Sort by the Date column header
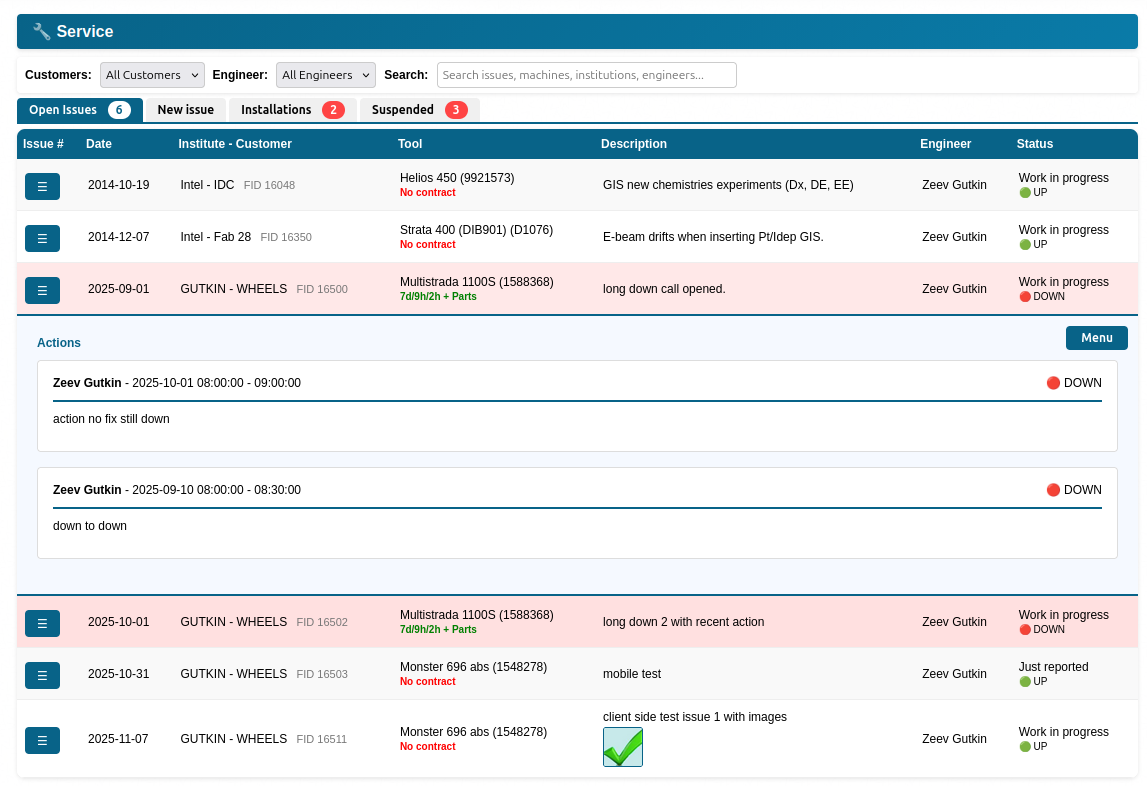Screen dimensions: 1147x786 99,144
